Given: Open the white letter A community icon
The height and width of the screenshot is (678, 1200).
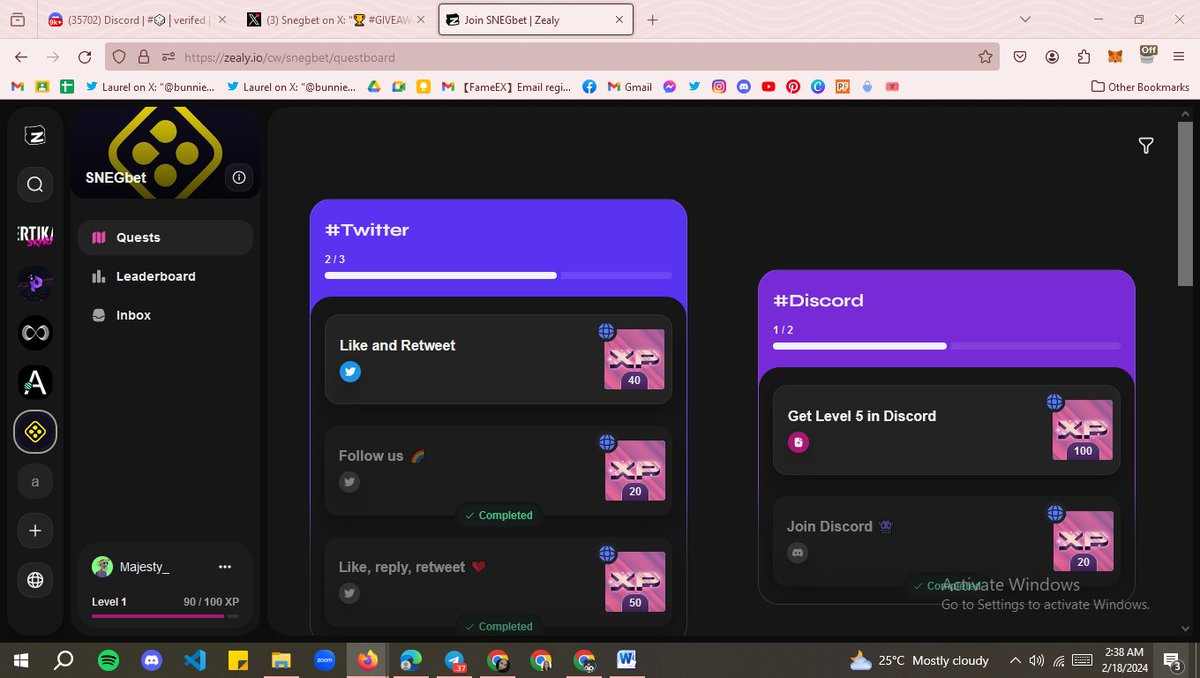Looking at the screenshot, I should coord(35,382).
